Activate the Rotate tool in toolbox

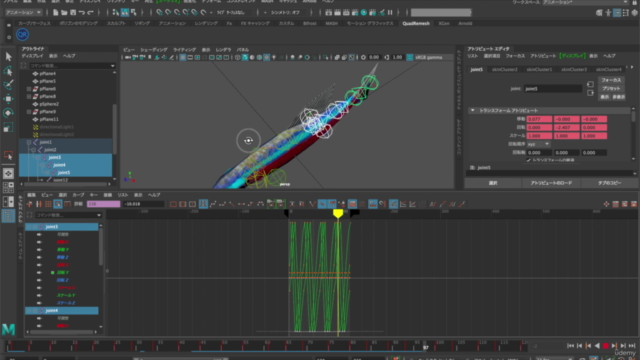(8, 113)
